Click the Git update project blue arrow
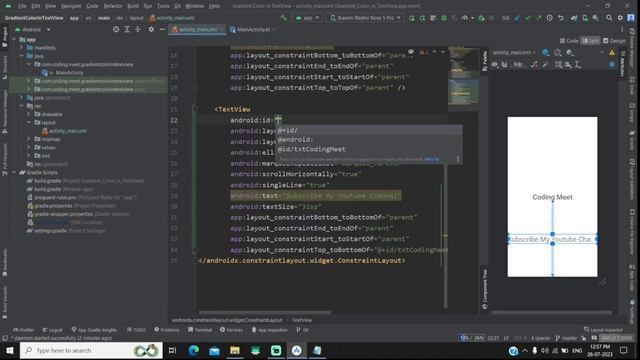640x360 pixels. point(517,18)
